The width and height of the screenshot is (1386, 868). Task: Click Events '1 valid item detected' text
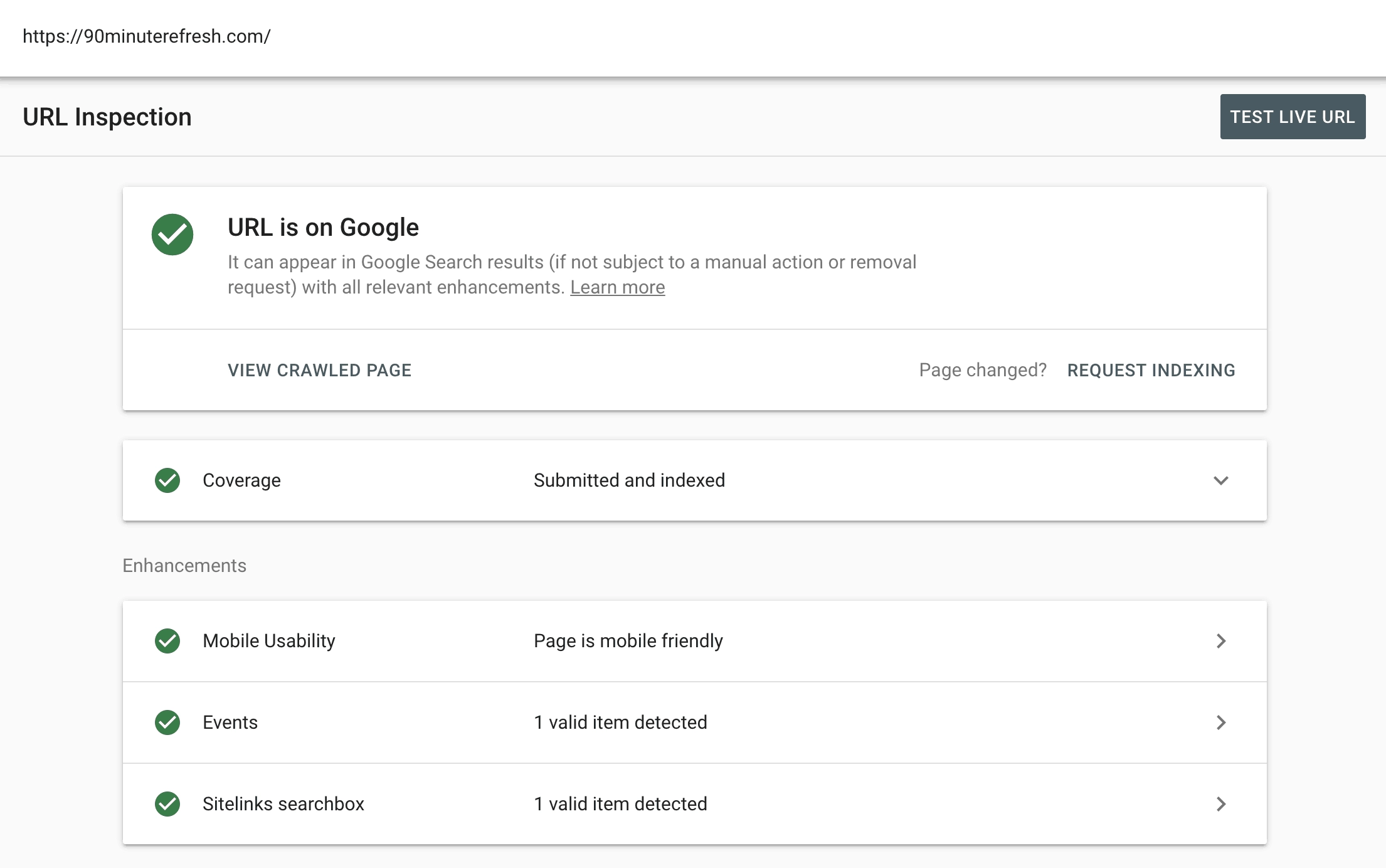click(620, 722)
